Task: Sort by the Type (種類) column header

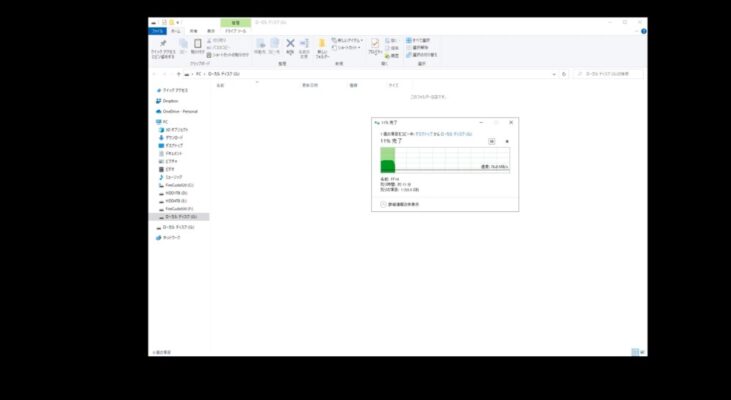Action: click(x=353, y=85)
